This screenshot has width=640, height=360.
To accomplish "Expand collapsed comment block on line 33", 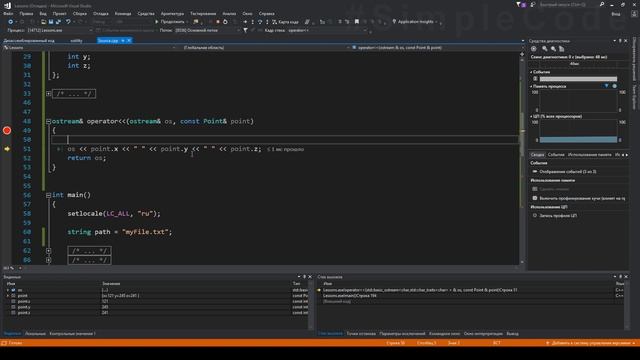I will (x=49, y=94).
